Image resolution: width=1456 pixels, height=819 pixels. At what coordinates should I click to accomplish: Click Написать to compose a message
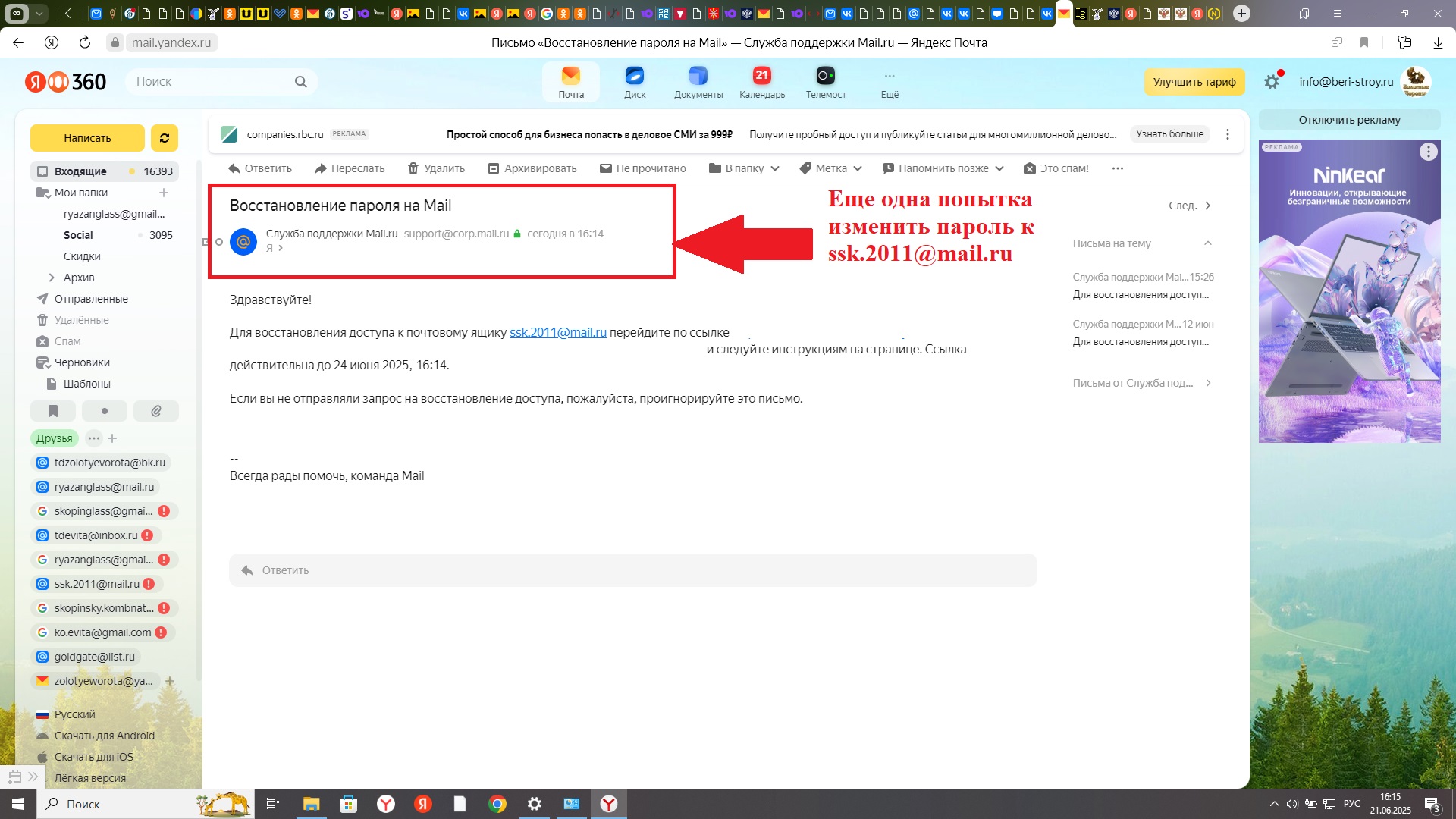click(87, 138)
